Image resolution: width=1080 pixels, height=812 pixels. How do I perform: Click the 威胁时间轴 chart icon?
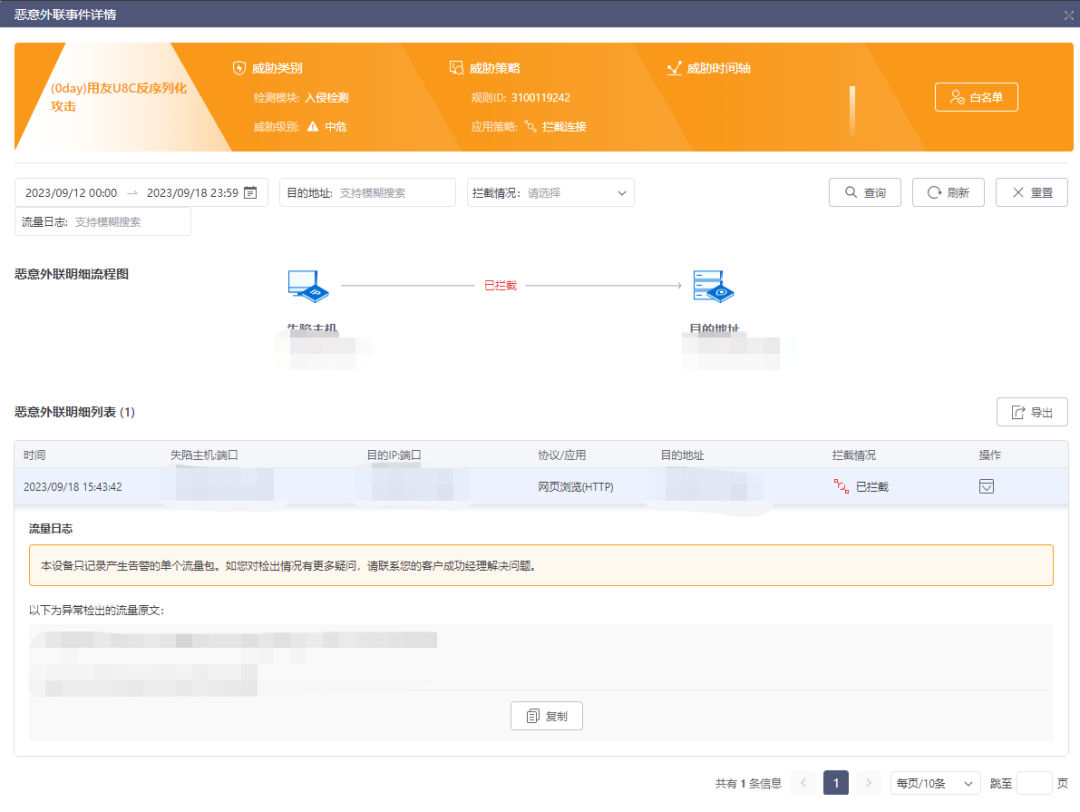click(674, 67)
